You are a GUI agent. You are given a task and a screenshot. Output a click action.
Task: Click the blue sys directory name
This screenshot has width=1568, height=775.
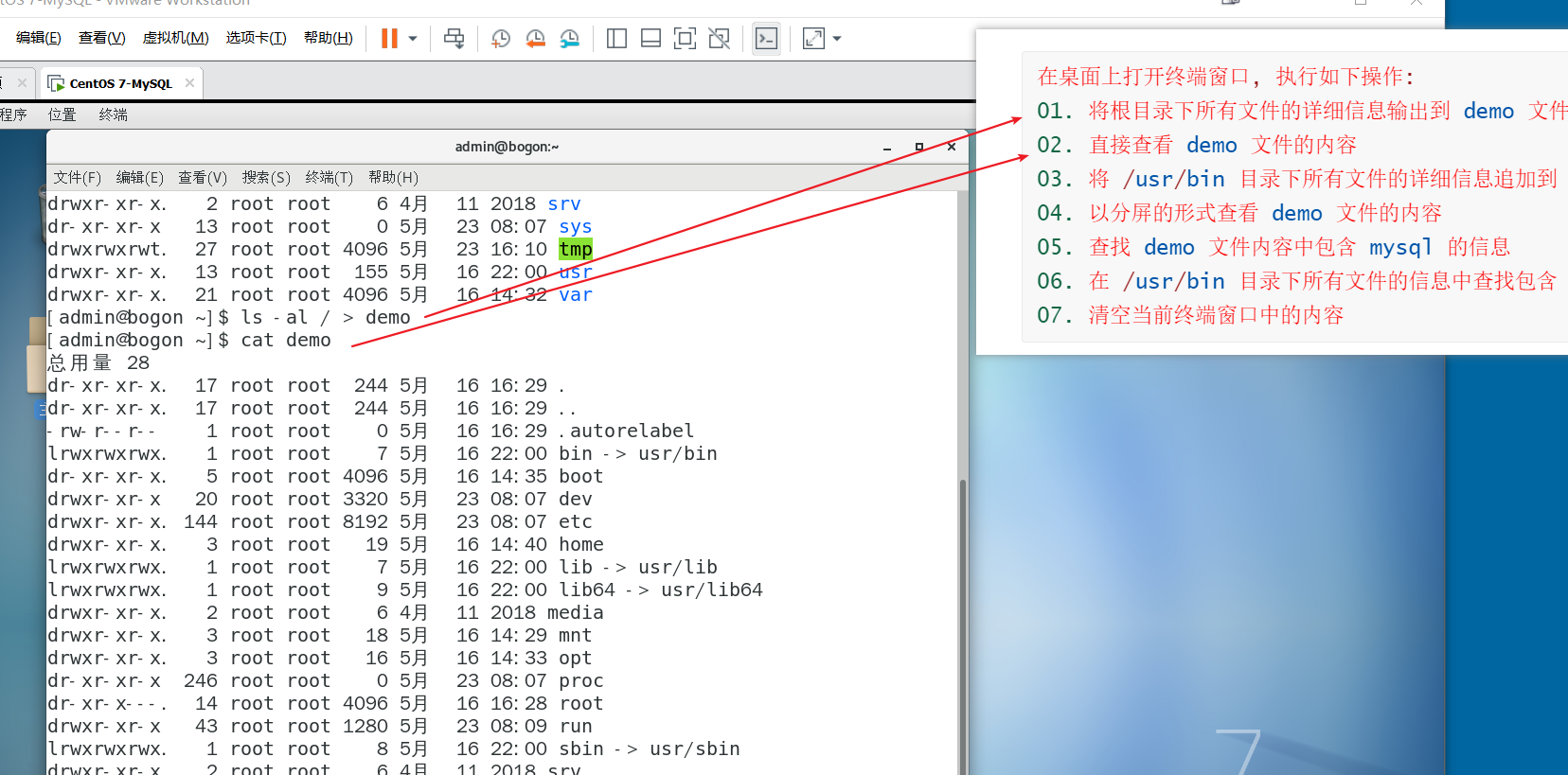[x=576, y=227]
